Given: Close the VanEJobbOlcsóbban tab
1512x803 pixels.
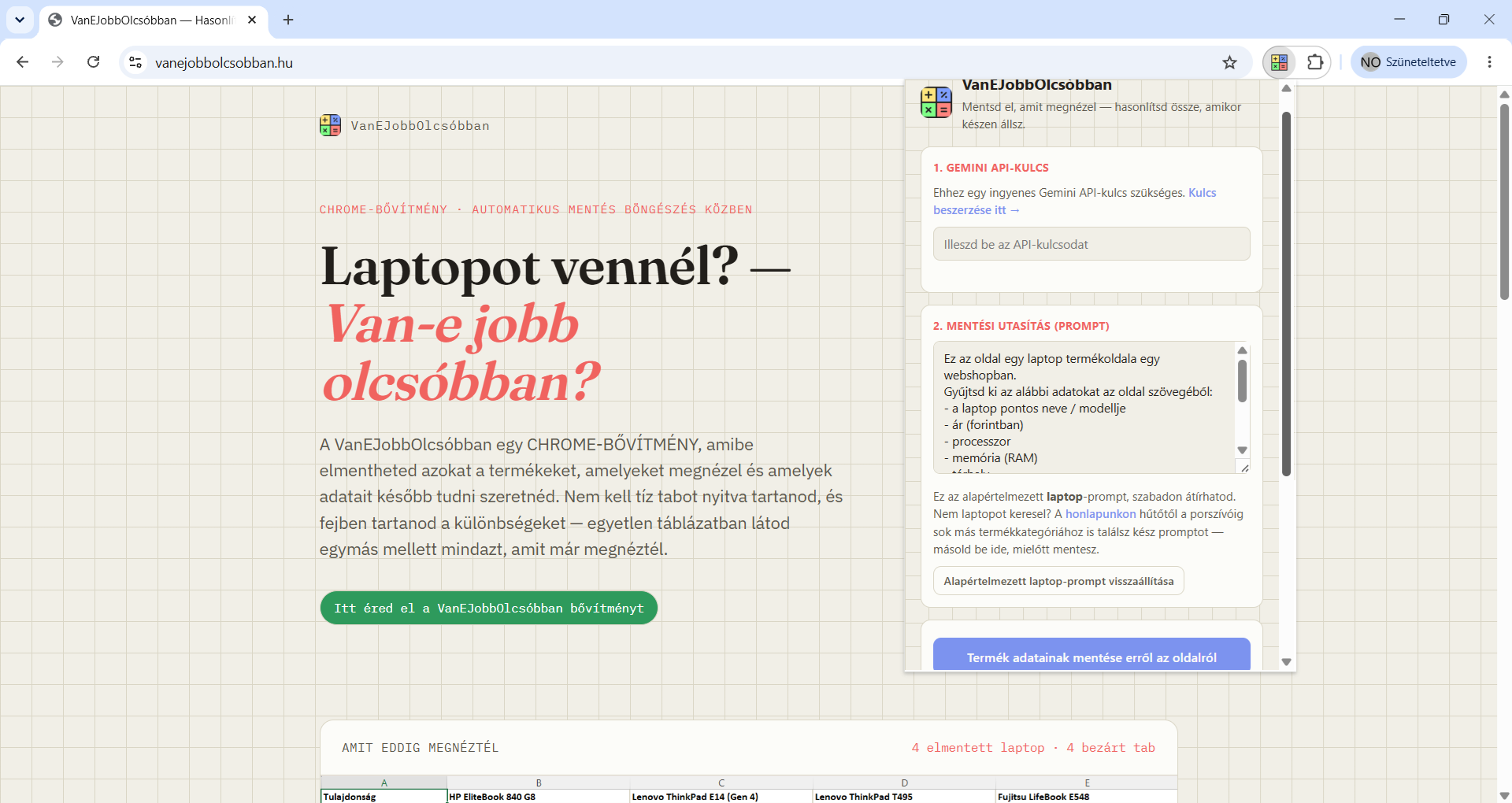Looking at the screenshot, I should [252, 20].
